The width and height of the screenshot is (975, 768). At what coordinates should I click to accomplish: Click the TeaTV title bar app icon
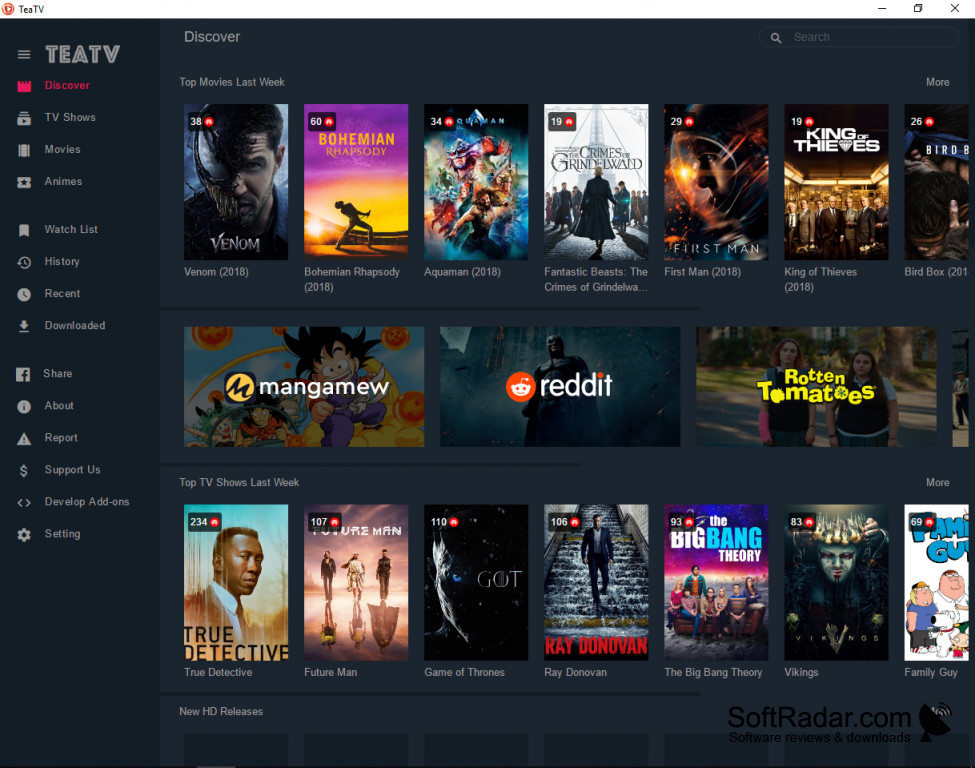pyautogui.click(x=8, y=9)
